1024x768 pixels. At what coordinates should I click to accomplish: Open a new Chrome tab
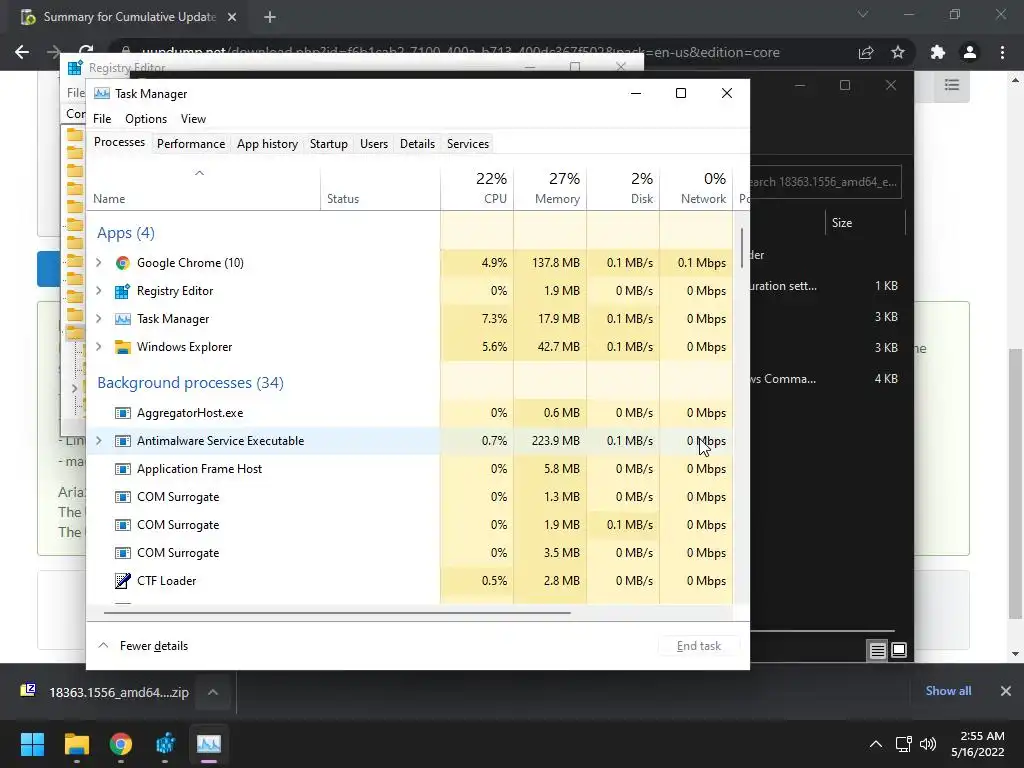click(270, 17)
